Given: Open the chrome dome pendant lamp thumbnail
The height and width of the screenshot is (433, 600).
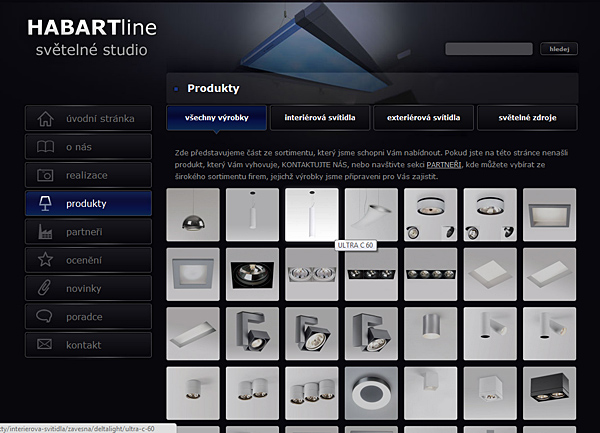Looking at the screenshot, I should 193,215.
